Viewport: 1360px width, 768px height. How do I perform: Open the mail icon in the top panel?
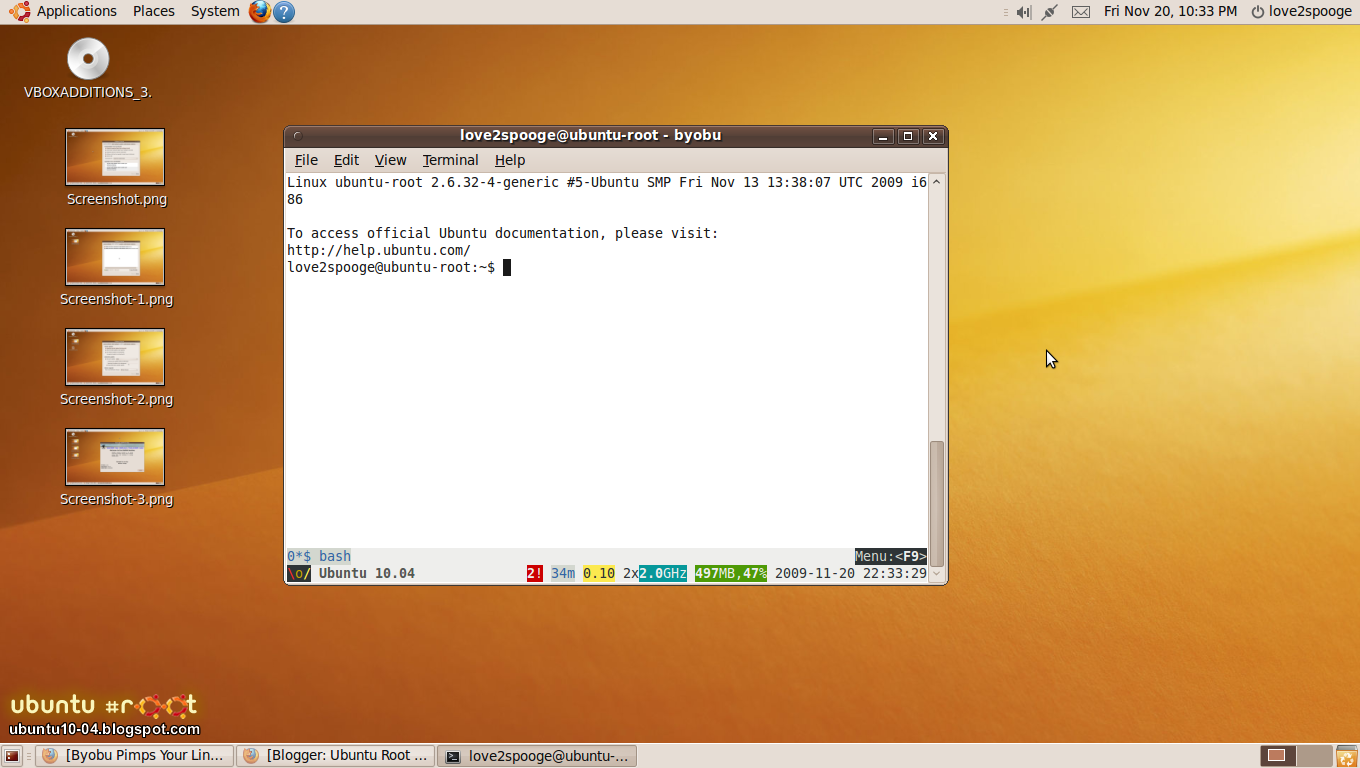tap(1080, 11)
